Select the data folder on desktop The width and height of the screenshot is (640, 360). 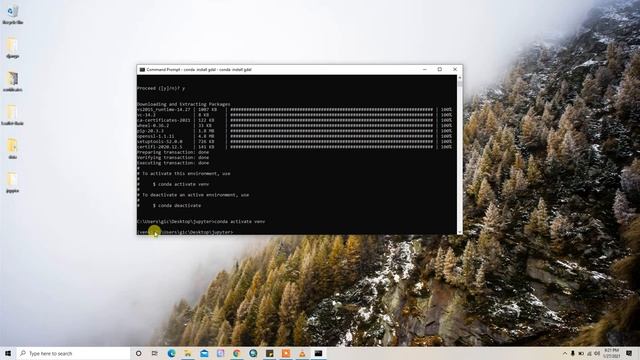[12, 149]
